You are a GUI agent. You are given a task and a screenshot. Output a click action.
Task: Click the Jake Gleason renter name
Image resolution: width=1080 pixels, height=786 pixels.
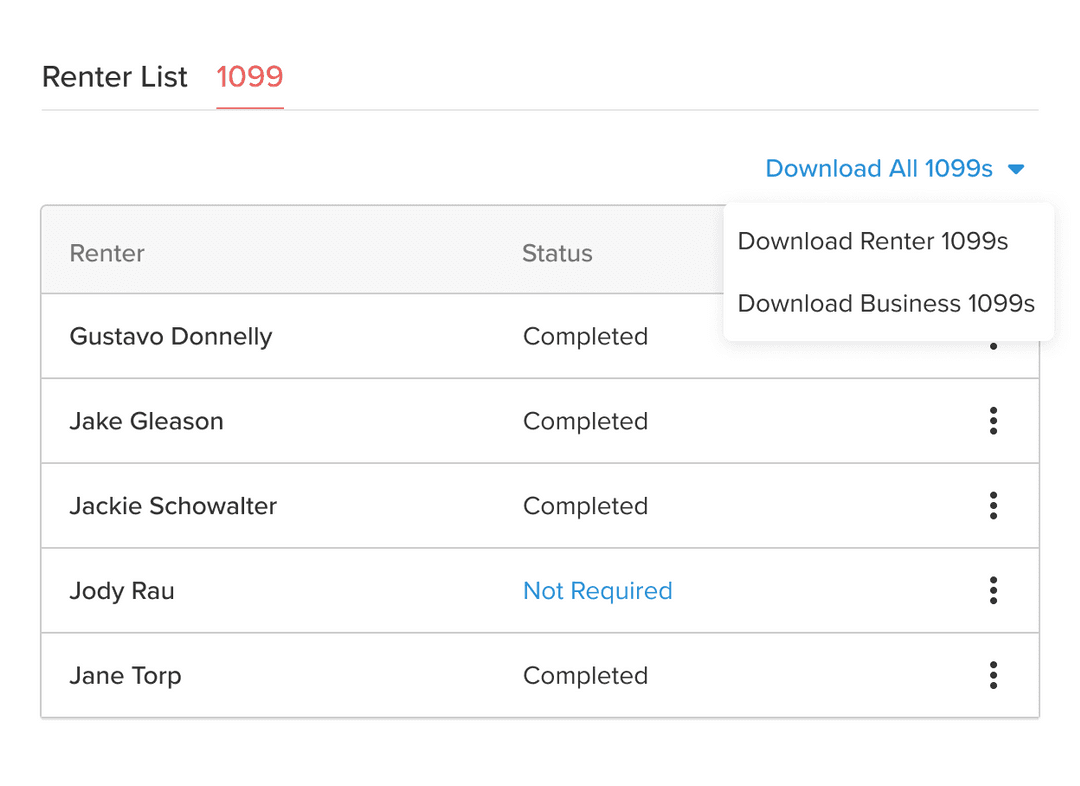click(146, 421)
